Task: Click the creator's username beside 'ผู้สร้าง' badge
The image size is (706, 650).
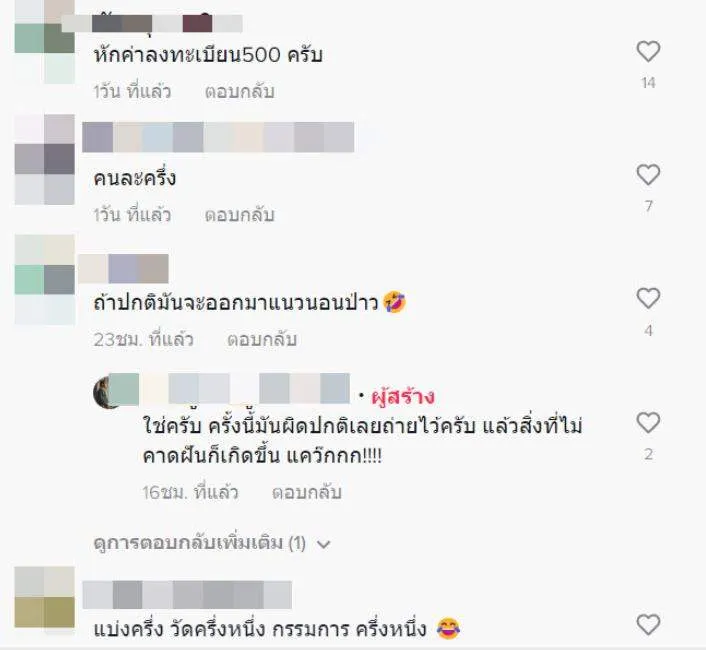Action: [x=230, y=388]
